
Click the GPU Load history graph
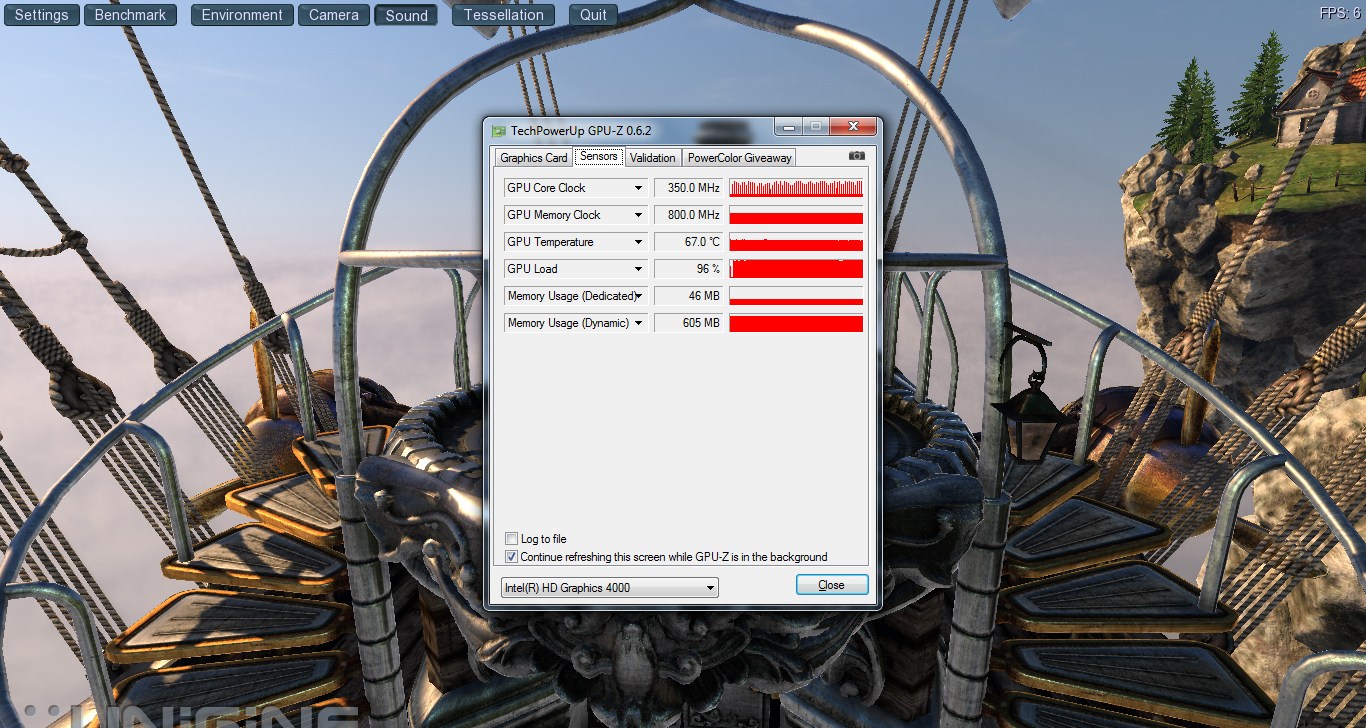click(796, 269)
